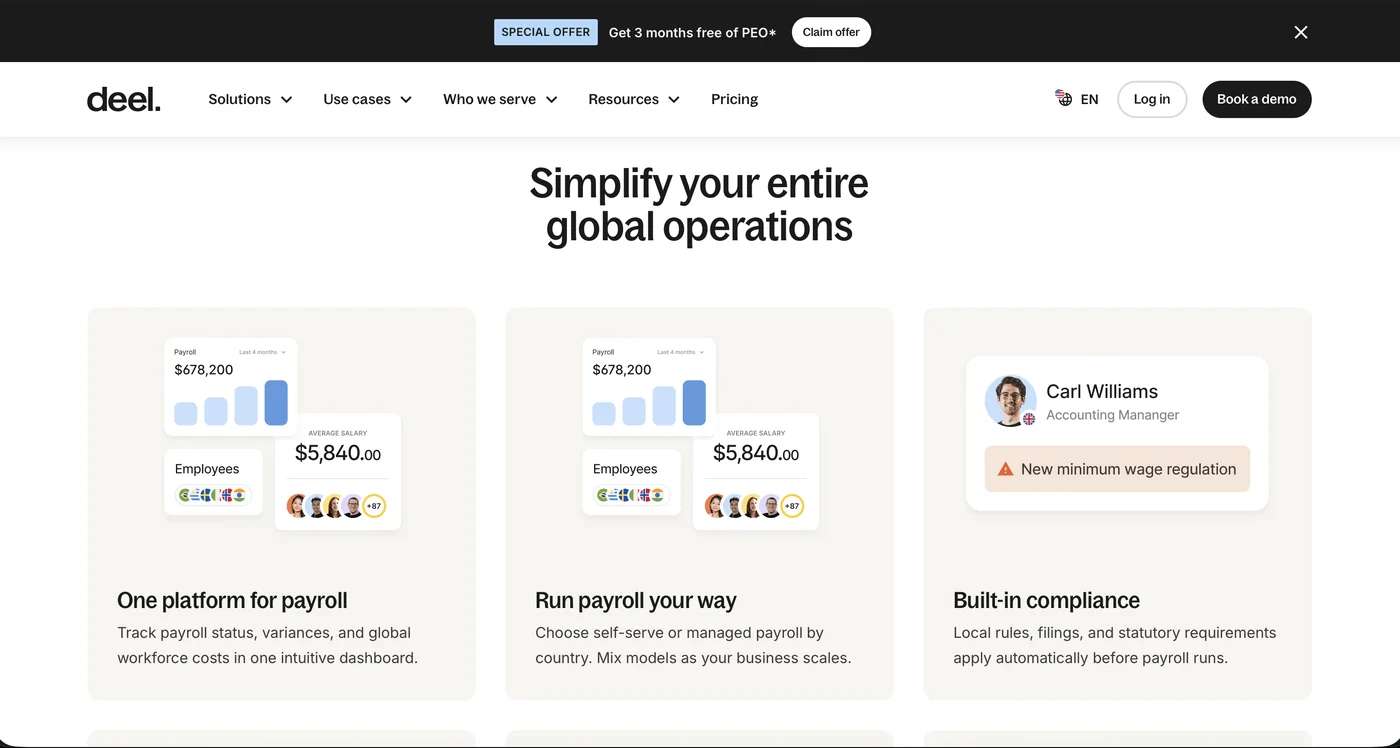Click the globe language icon
This screenshot has width=1400, height=748.
[x=1063, y=98]
